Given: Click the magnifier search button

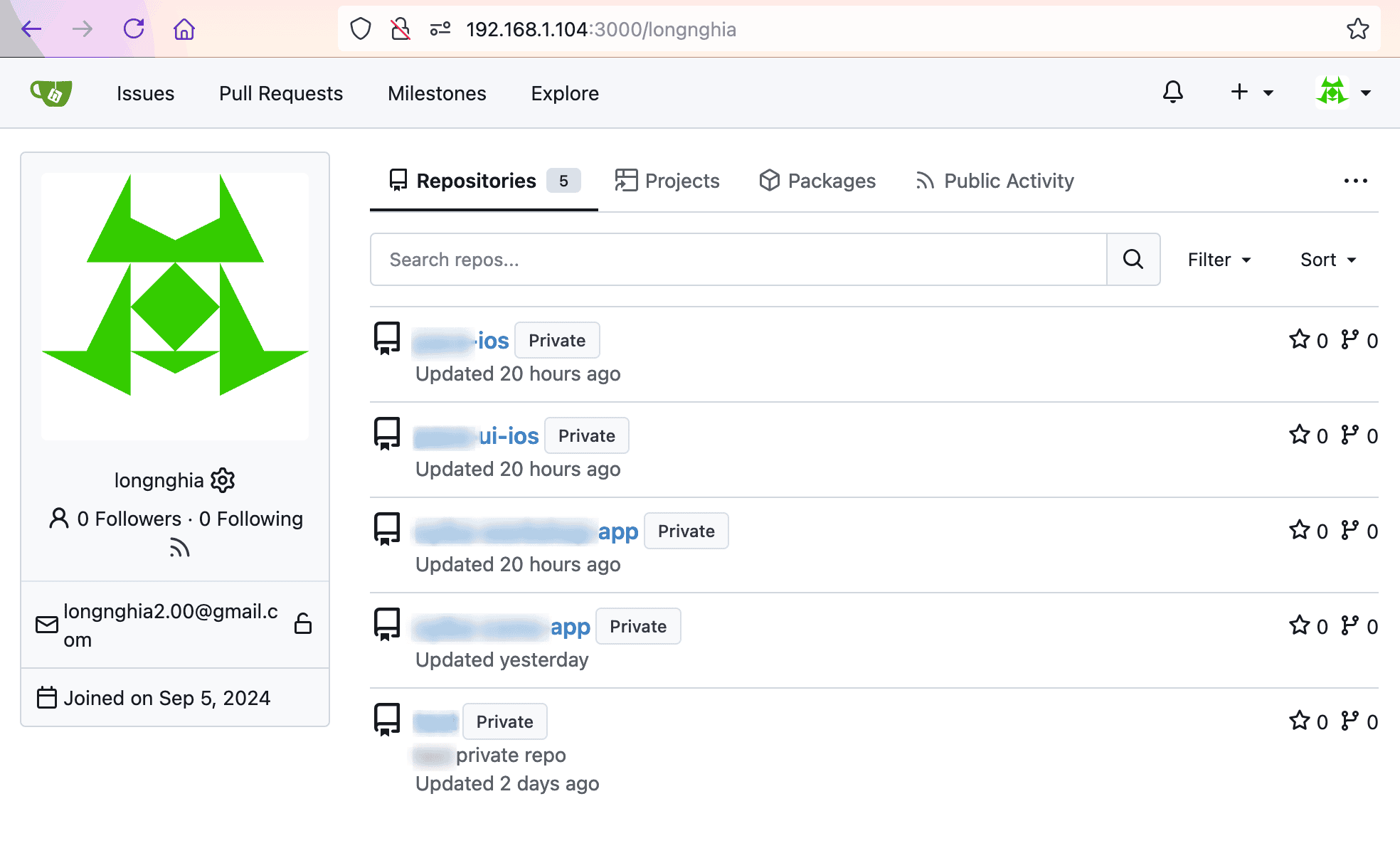Looking at the screenshot, I should (1133, 260).
